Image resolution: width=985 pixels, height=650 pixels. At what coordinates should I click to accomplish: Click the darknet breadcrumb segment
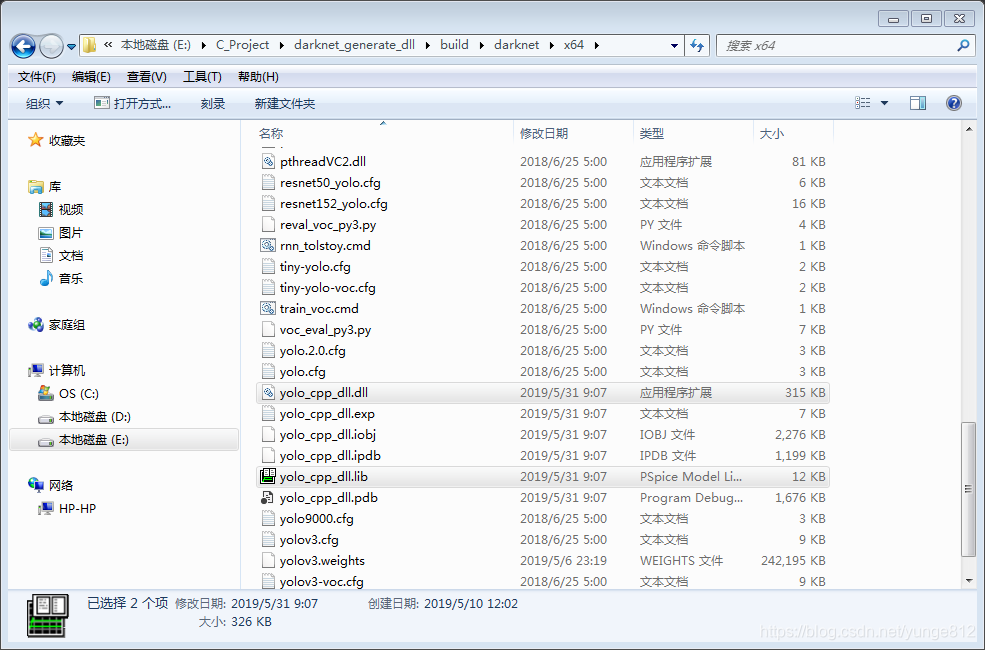516,45
